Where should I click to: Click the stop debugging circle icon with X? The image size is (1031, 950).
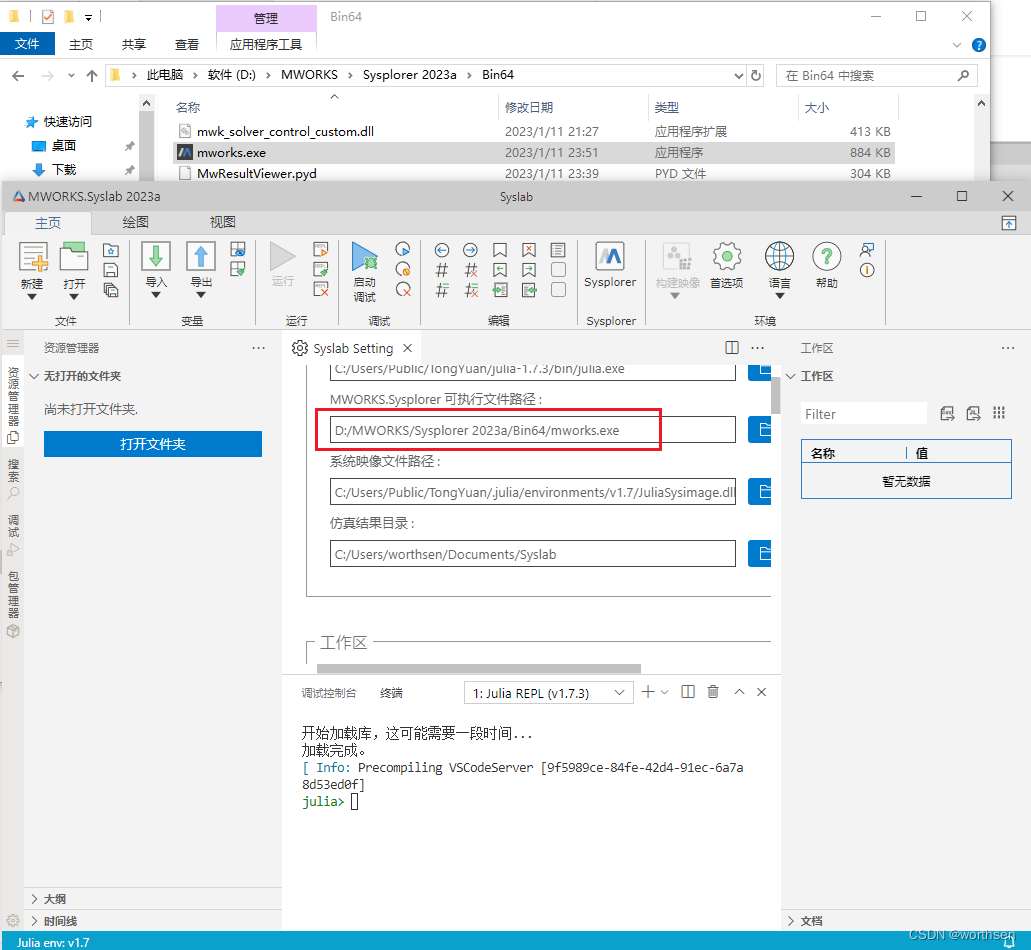[403, 289]
